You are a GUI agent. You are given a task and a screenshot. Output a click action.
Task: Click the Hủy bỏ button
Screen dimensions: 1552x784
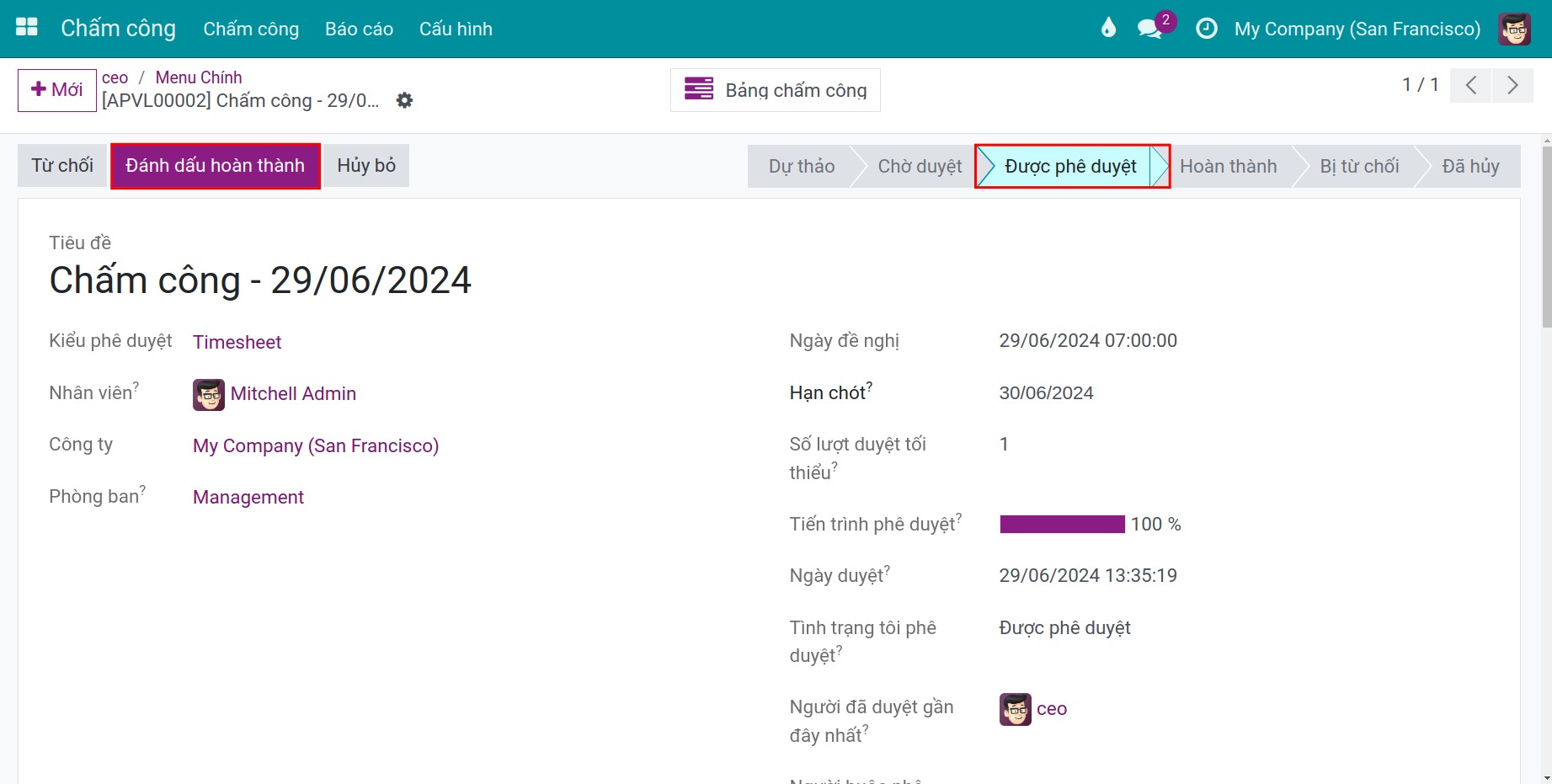point(366,165)
